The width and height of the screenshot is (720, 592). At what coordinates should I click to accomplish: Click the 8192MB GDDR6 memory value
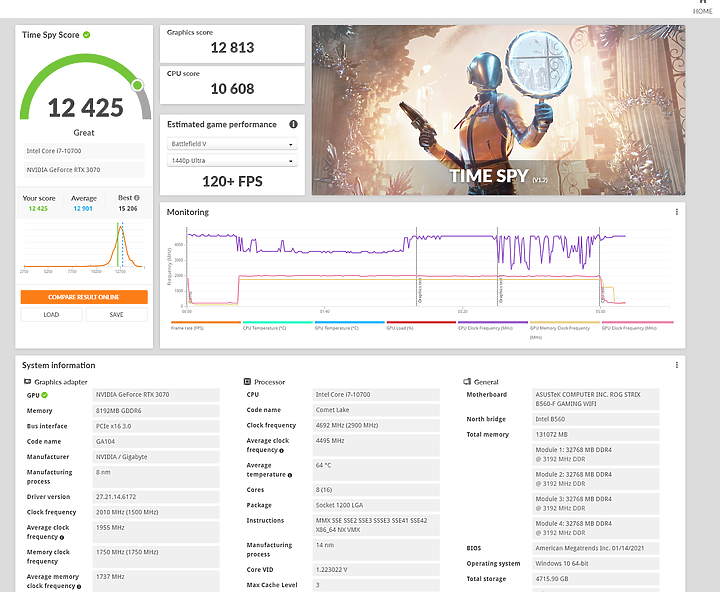tap(156, 411)
